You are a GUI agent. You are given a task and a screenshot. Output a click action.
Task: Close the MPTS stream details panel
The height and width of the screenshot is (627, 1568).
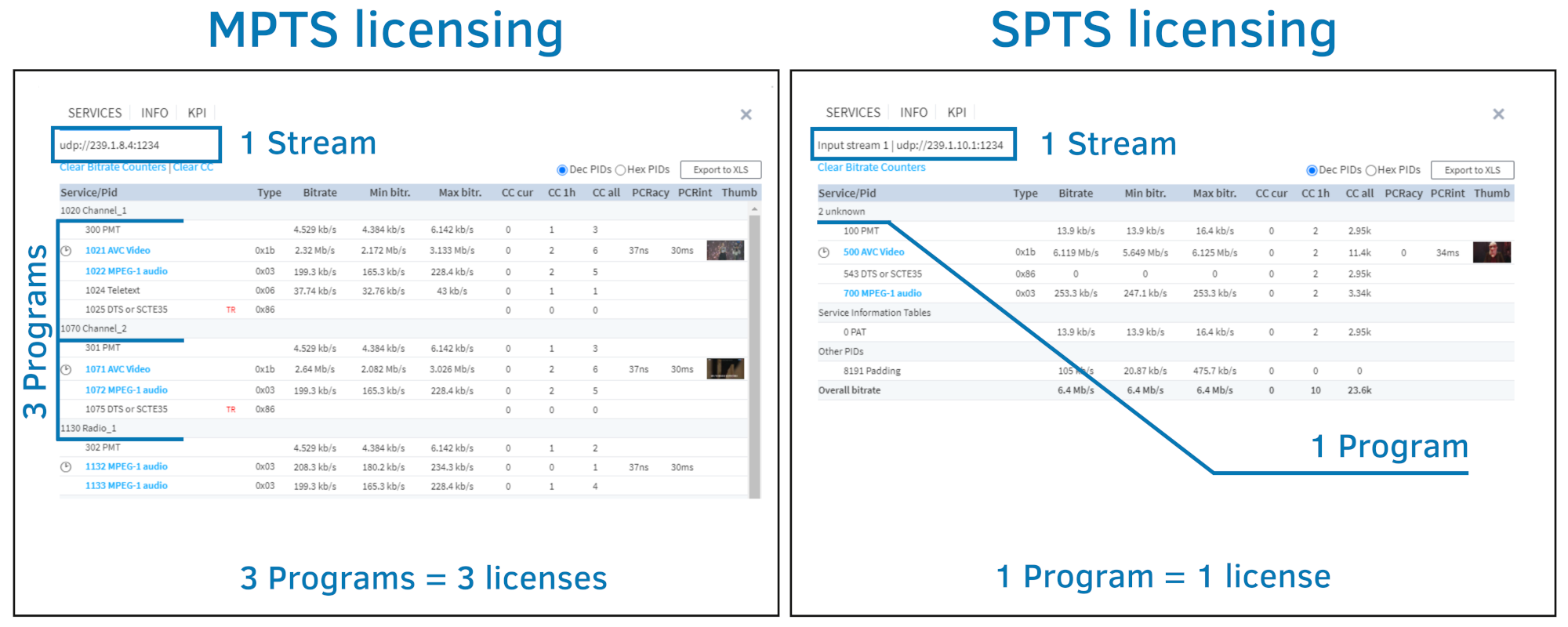coord(746,115)
